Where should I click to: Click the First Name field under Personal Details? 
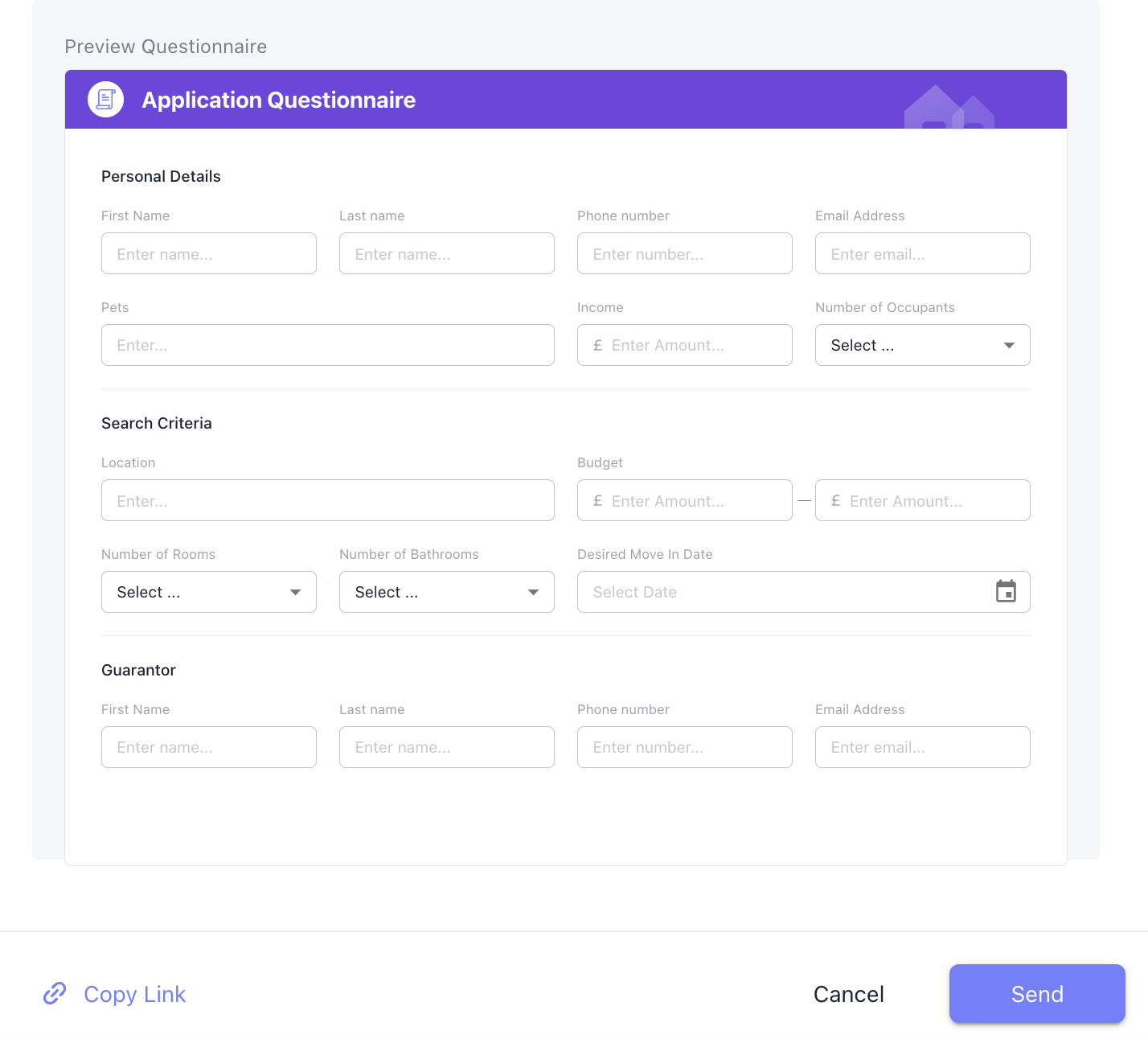(208, 253)
